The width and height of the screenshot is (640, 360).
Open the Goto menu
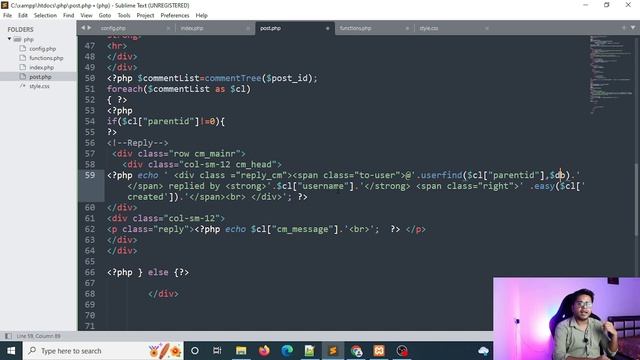click(104, 15)
